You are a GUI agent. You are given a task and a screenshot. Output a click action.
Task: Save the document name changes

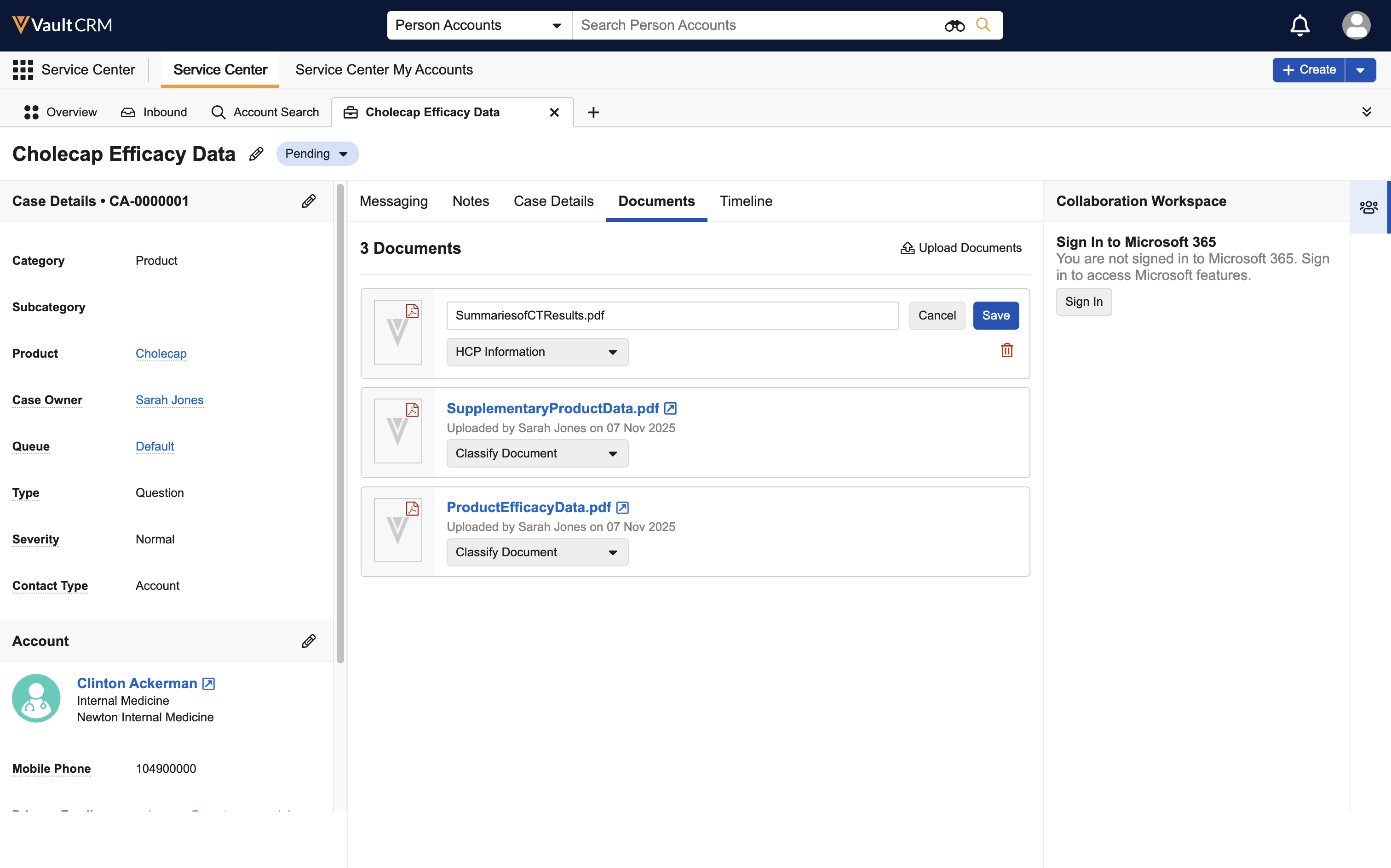coord(995,315)
